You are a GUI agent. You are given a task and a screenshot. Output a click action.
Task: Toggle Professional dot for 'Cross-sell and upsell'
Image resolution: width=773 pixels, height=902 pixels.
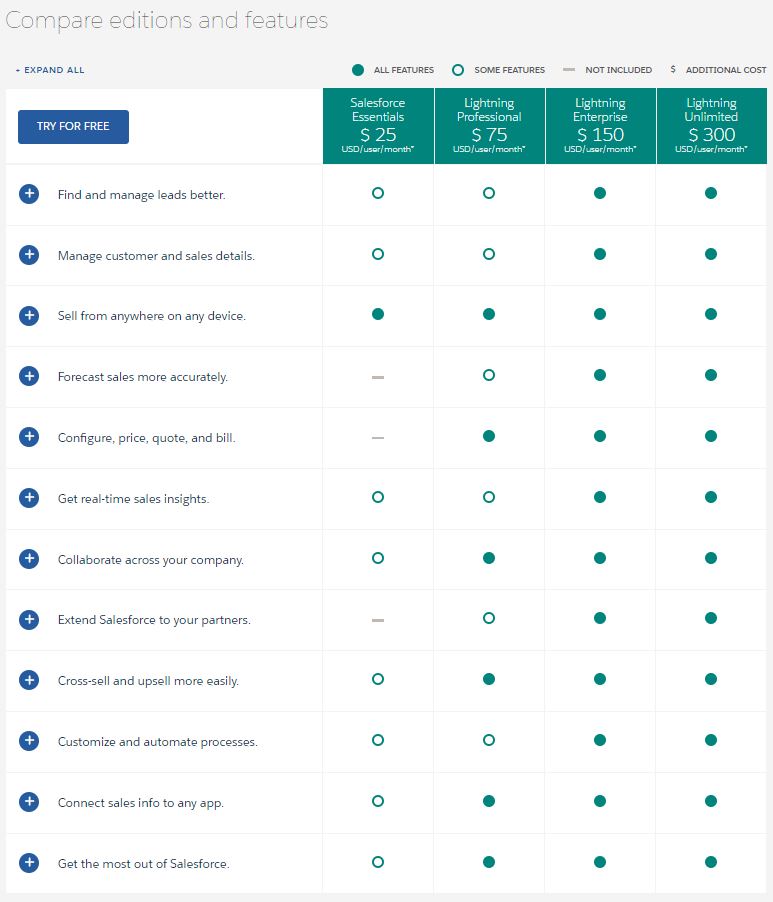[489, 680]
